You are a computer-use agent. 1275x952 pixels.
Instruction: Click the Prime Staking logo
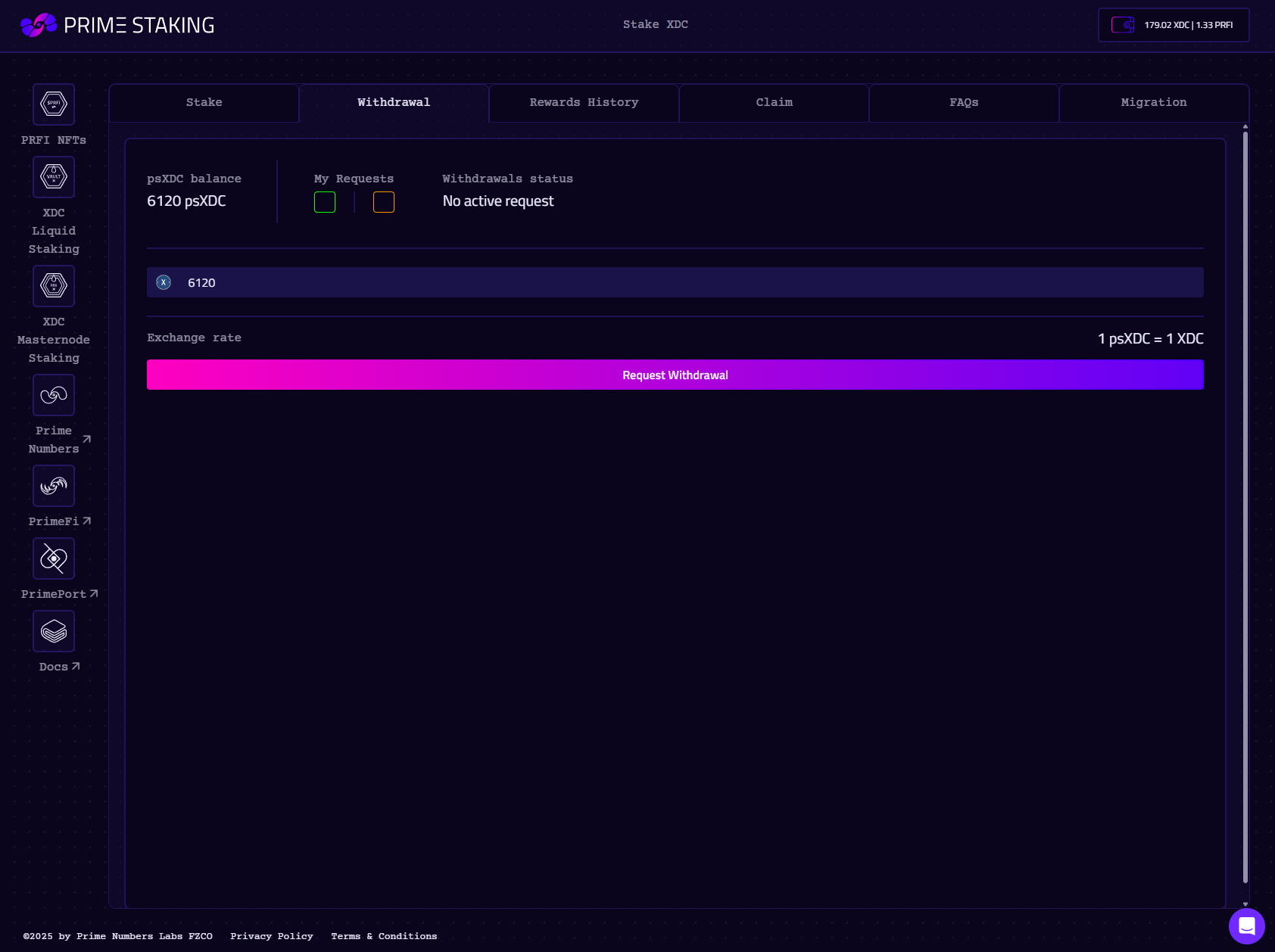click(117, 25)
